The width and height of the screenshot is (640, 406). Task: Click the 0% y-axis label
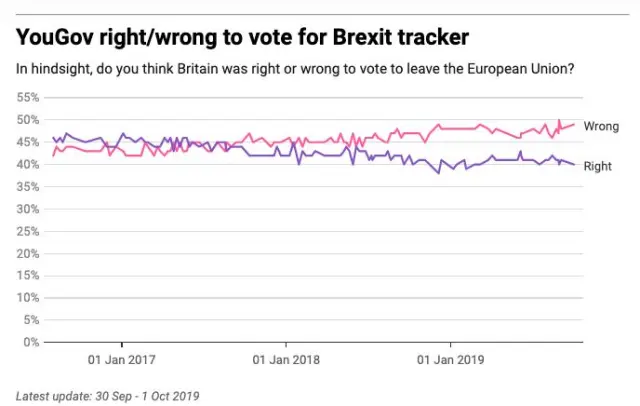(x=30, y=342)
